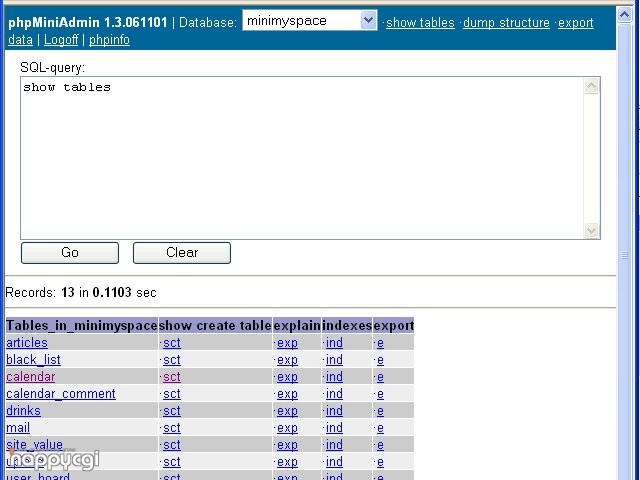
Task: Open the phpinfo link
Action: pos(109,40)
